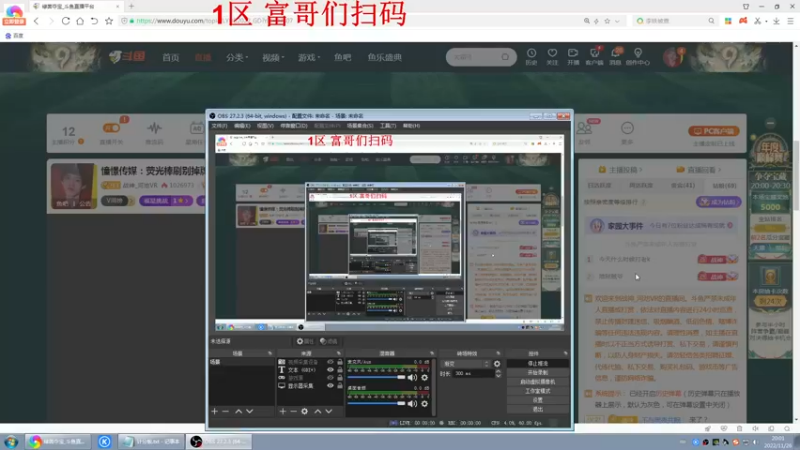
Task: Expand the 分类 dropdown in Douyu header
Action: coord(237,58)
